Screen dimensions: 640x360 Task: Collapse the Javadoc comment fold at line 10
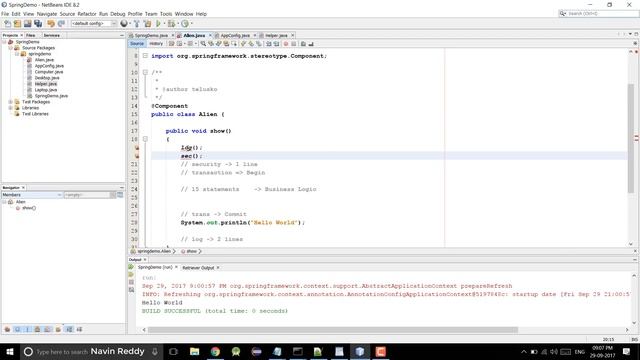[x=145, y=72]
